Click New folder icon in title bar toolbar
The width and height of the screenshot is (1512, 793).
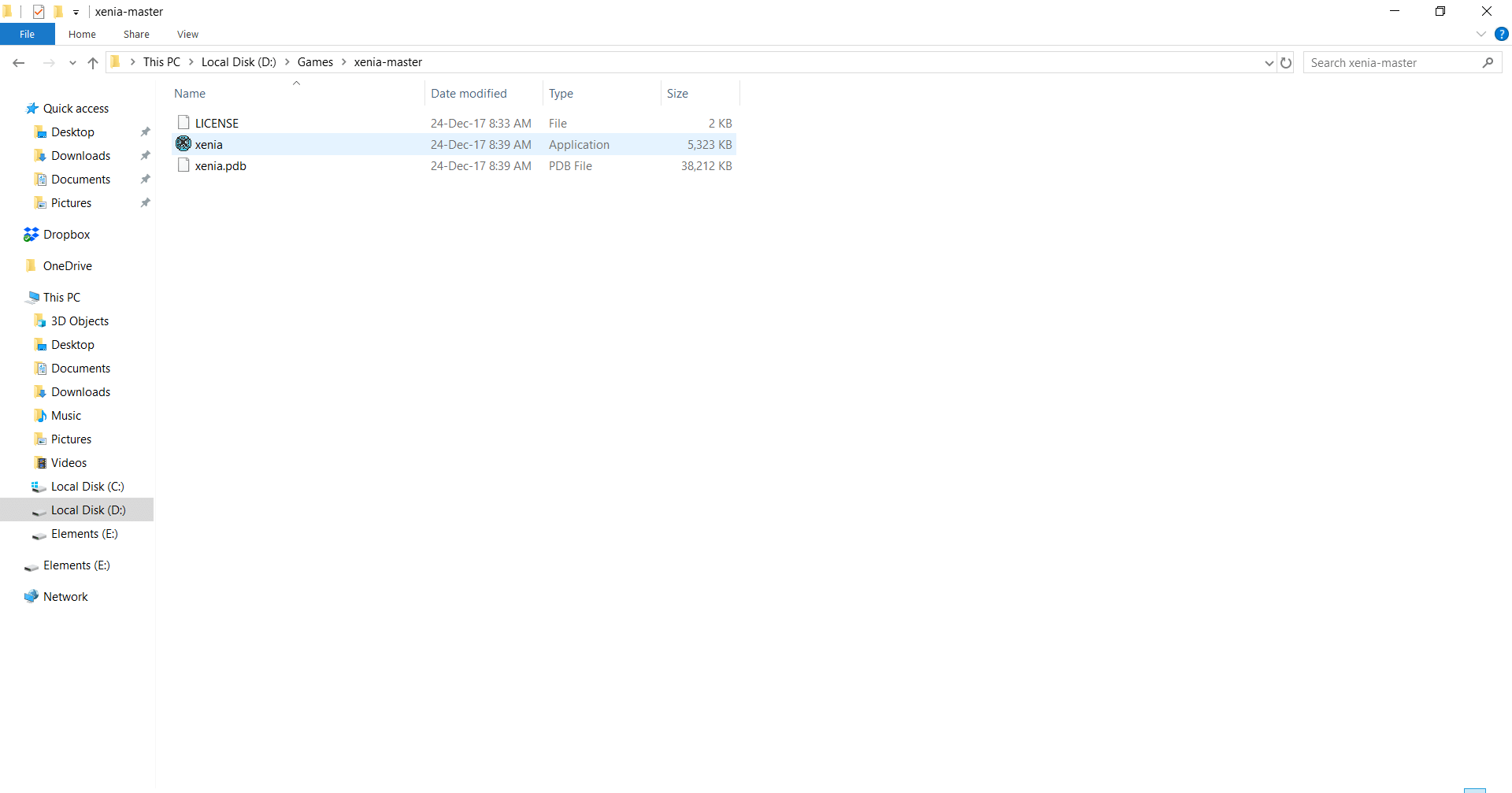click(x=58, y=12)
